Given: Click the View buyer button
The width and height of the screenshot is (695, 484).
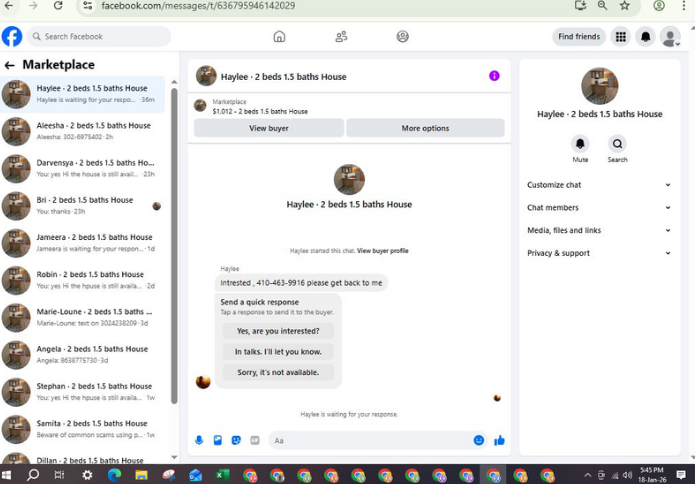Looking at the screenshot, I should (269, 128).
